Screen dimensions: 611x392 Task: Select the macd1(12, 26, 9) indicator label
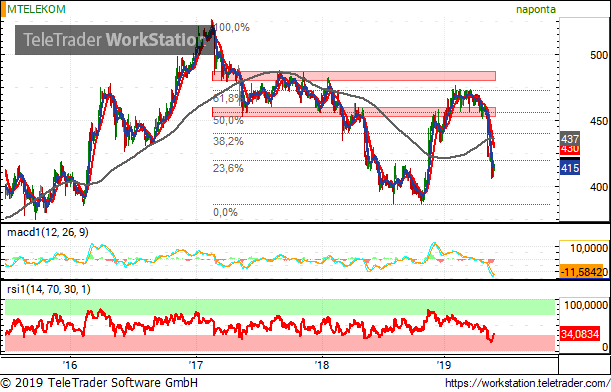pos(48,233)
